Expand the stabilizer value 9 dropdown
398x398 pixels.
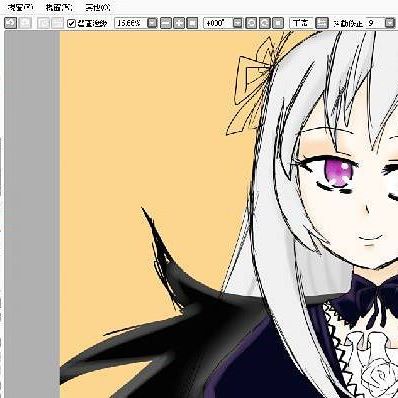coord(390,23)
